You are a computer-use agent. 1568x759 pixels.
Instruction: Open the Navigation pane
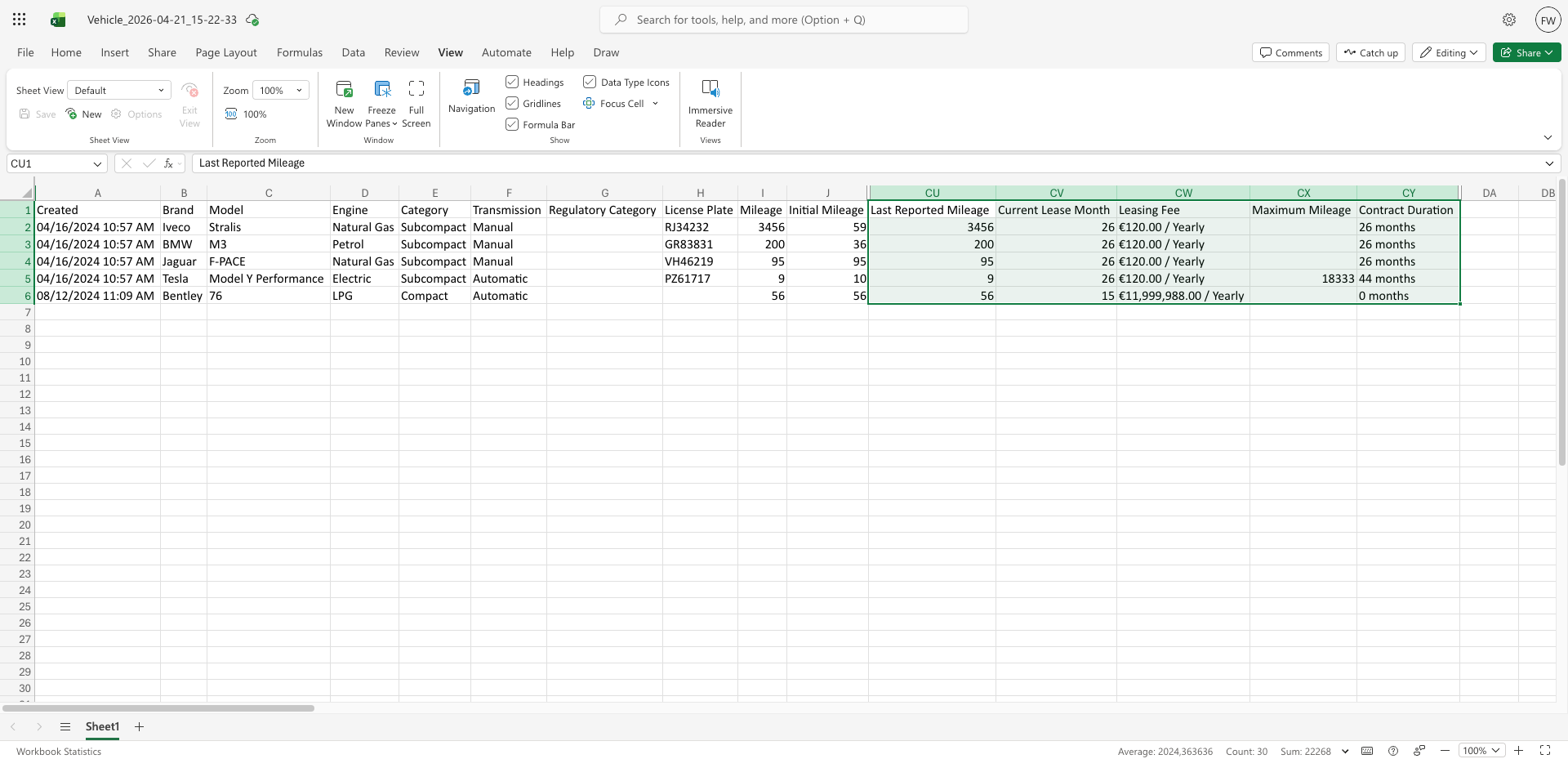click(x=472, y=96)
